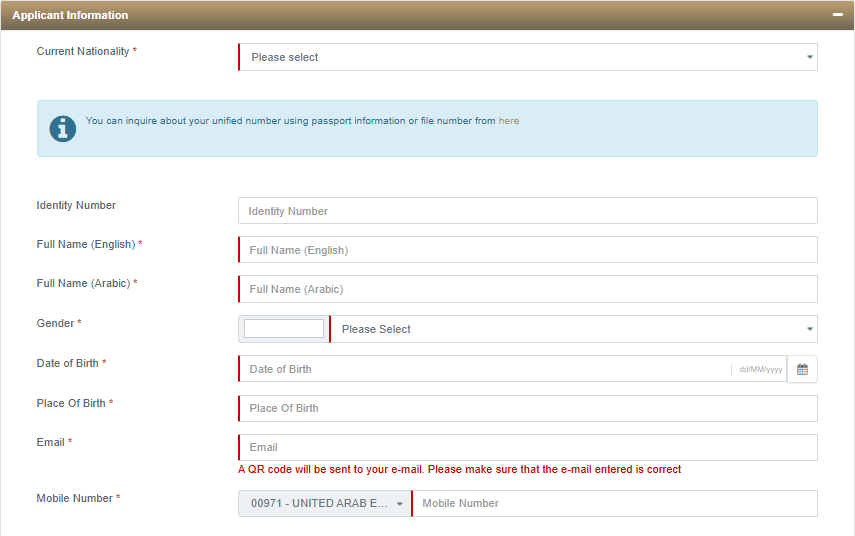Viewport: 855px width, 536px height.
Task: Click into the Mobile Number field
Action: pyautogui.click(x=615, y=503)
